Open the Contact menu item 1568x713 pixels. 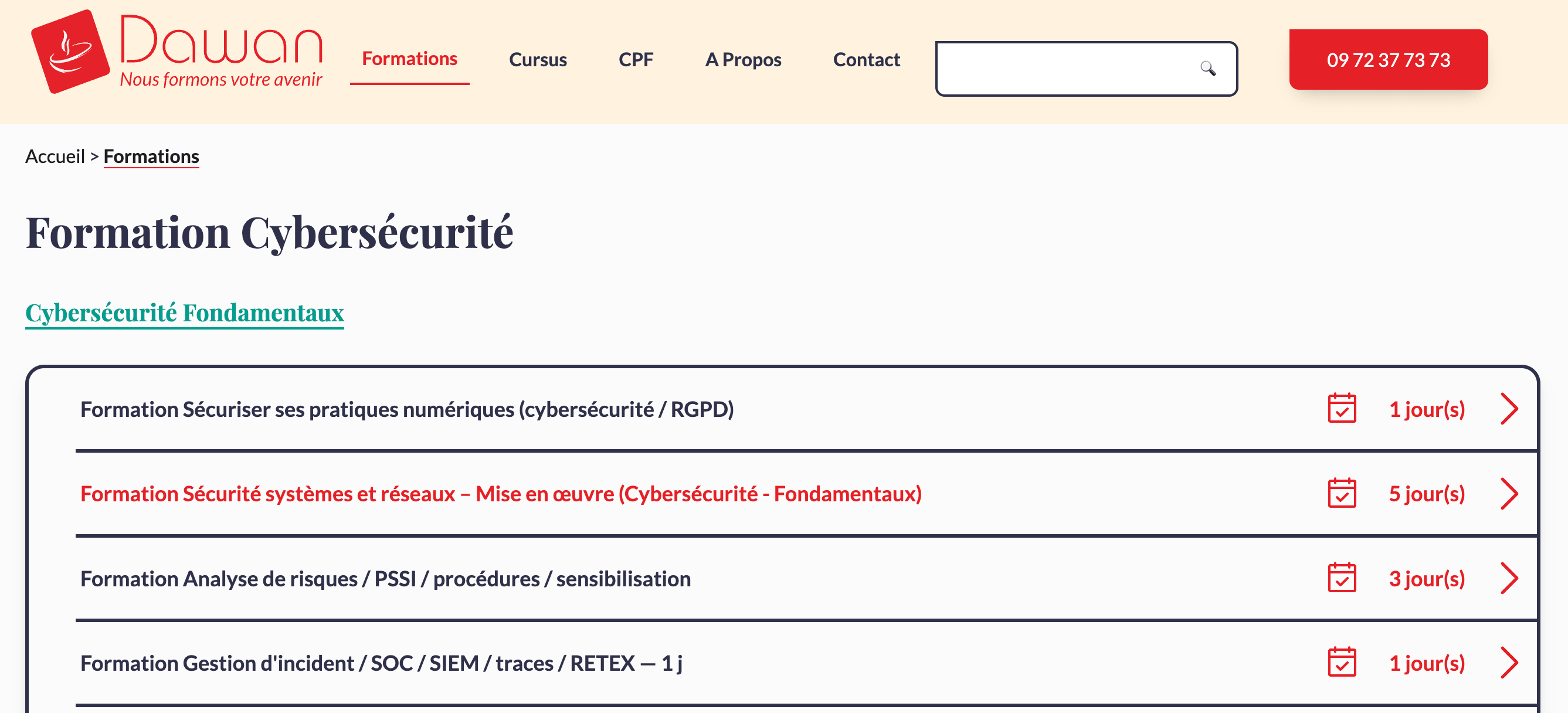pos(867,60)
